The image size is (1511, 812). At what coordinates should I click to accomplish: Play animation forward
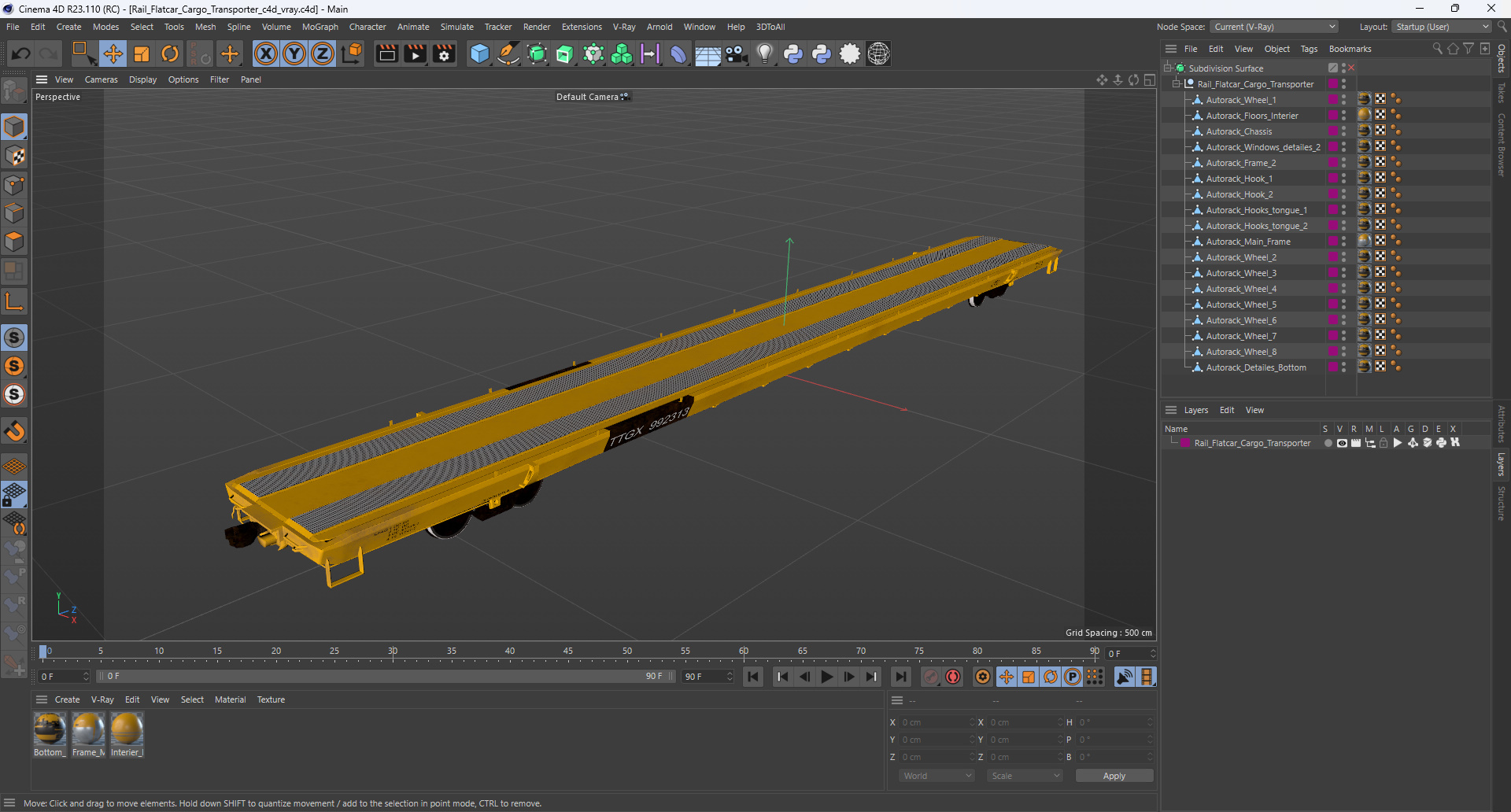coord(826,677)
